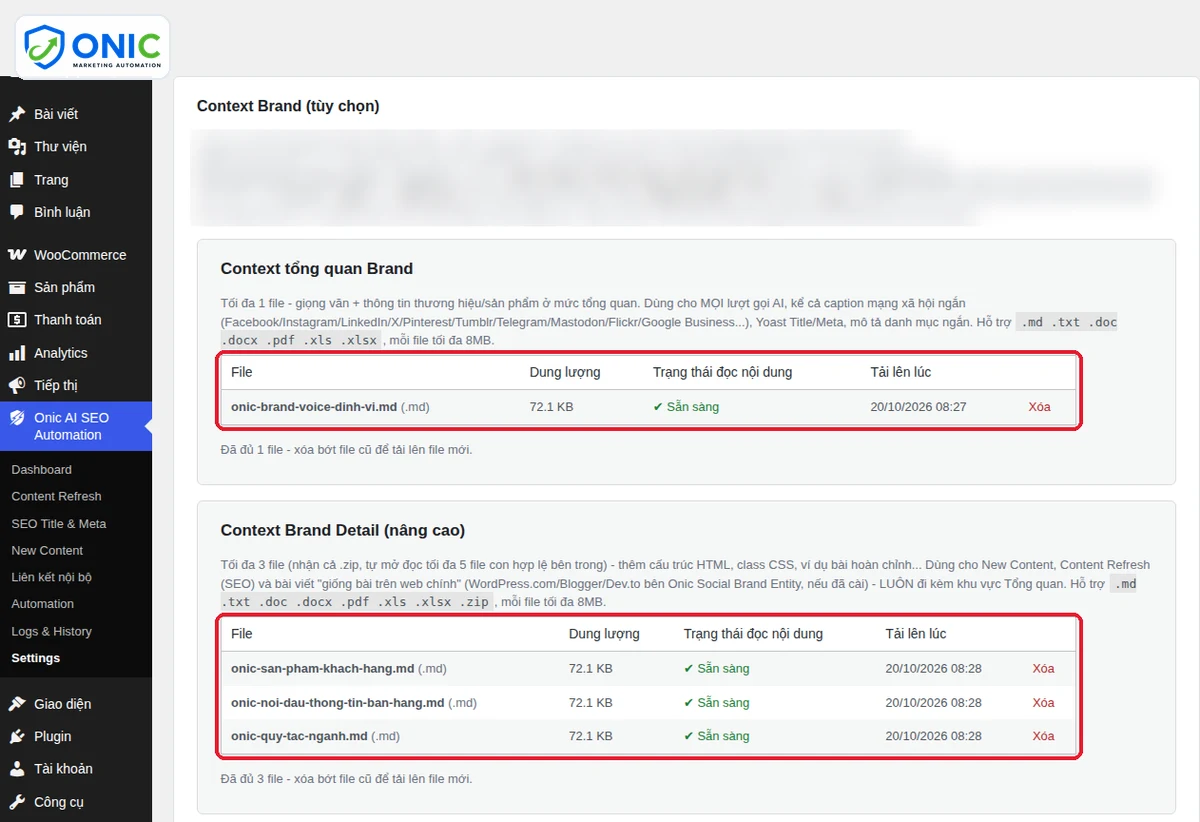Click file name onic-san-pham-khach-hang.md
This screenshot has height=822, width=1200.
click(x=322, y=669)
